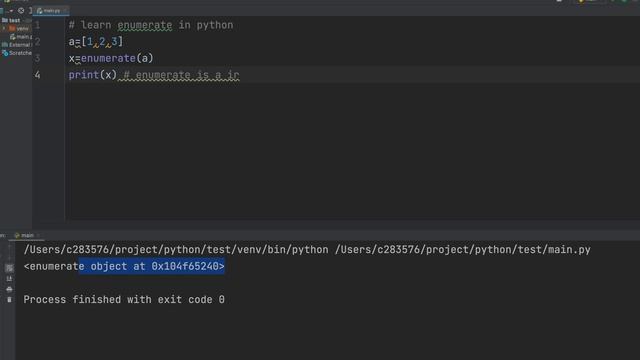Image resolution: width=640 pixels, height=360 pixels.
Task: Select the test project root folder
Action: [11, 20]
